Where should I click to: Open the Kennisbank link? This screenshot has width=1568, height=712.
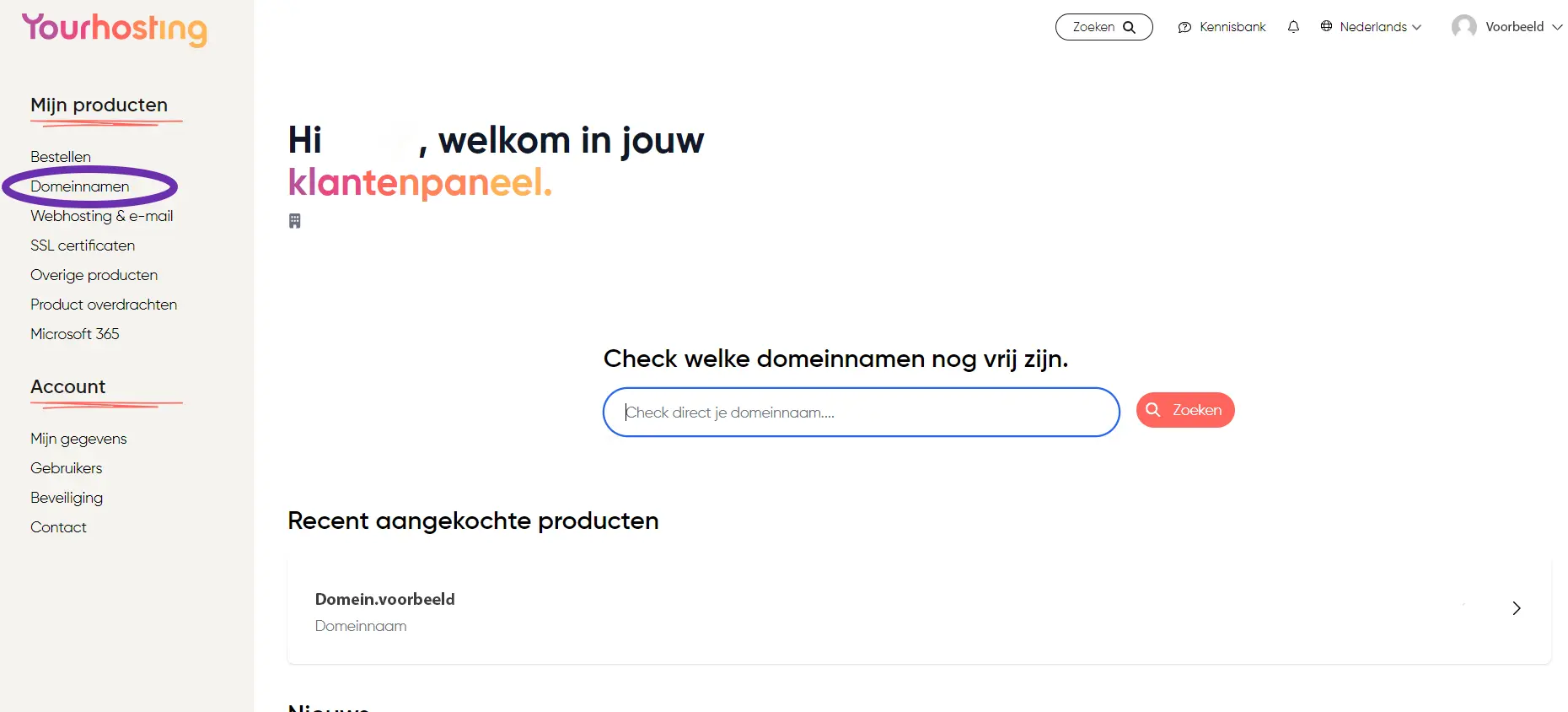[1232, 27]
